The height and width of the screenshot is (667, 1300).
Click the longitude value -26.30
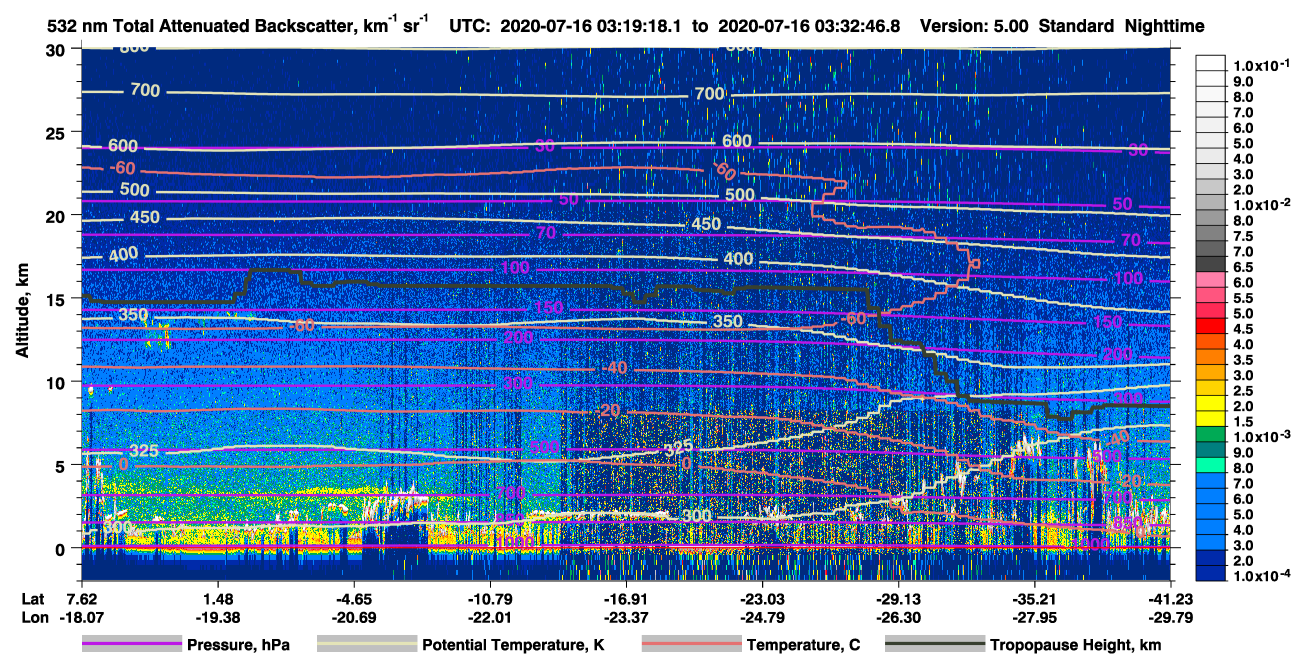pos(897,617)
